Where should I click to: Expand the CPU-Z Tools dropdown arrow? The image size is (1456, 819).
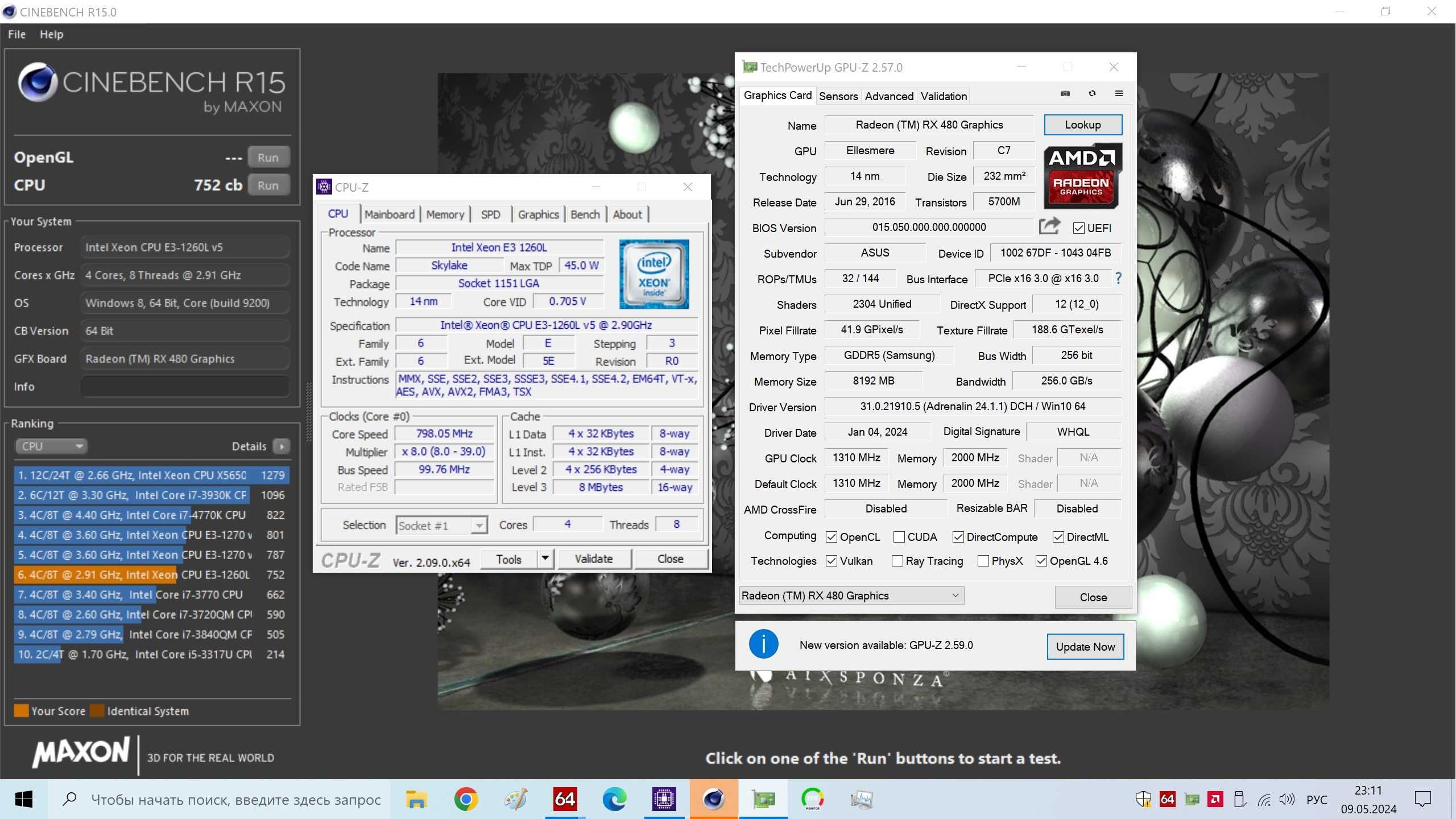click(545, 559)
